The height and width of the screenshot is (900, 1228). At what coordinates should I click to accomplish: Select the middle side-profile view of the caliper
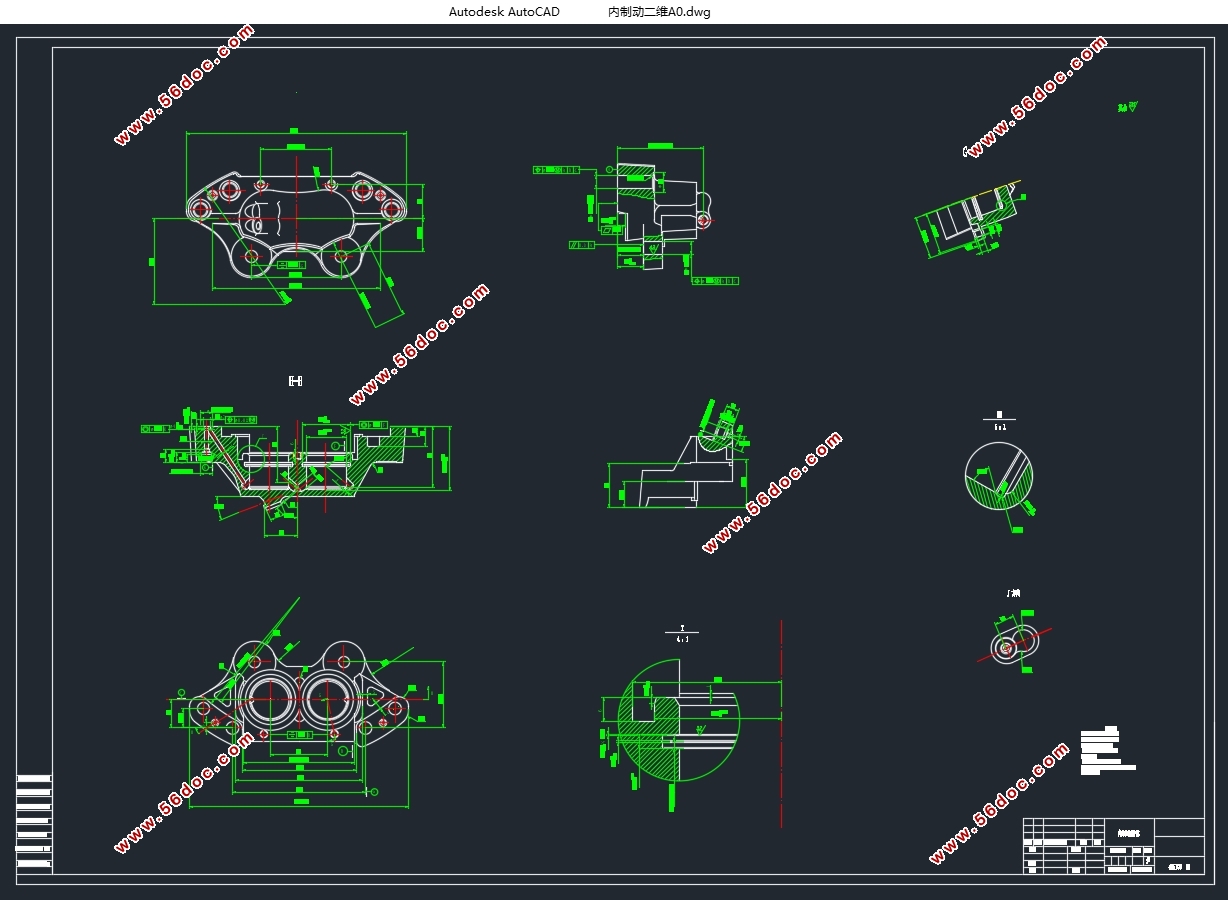tap(680, 455)
